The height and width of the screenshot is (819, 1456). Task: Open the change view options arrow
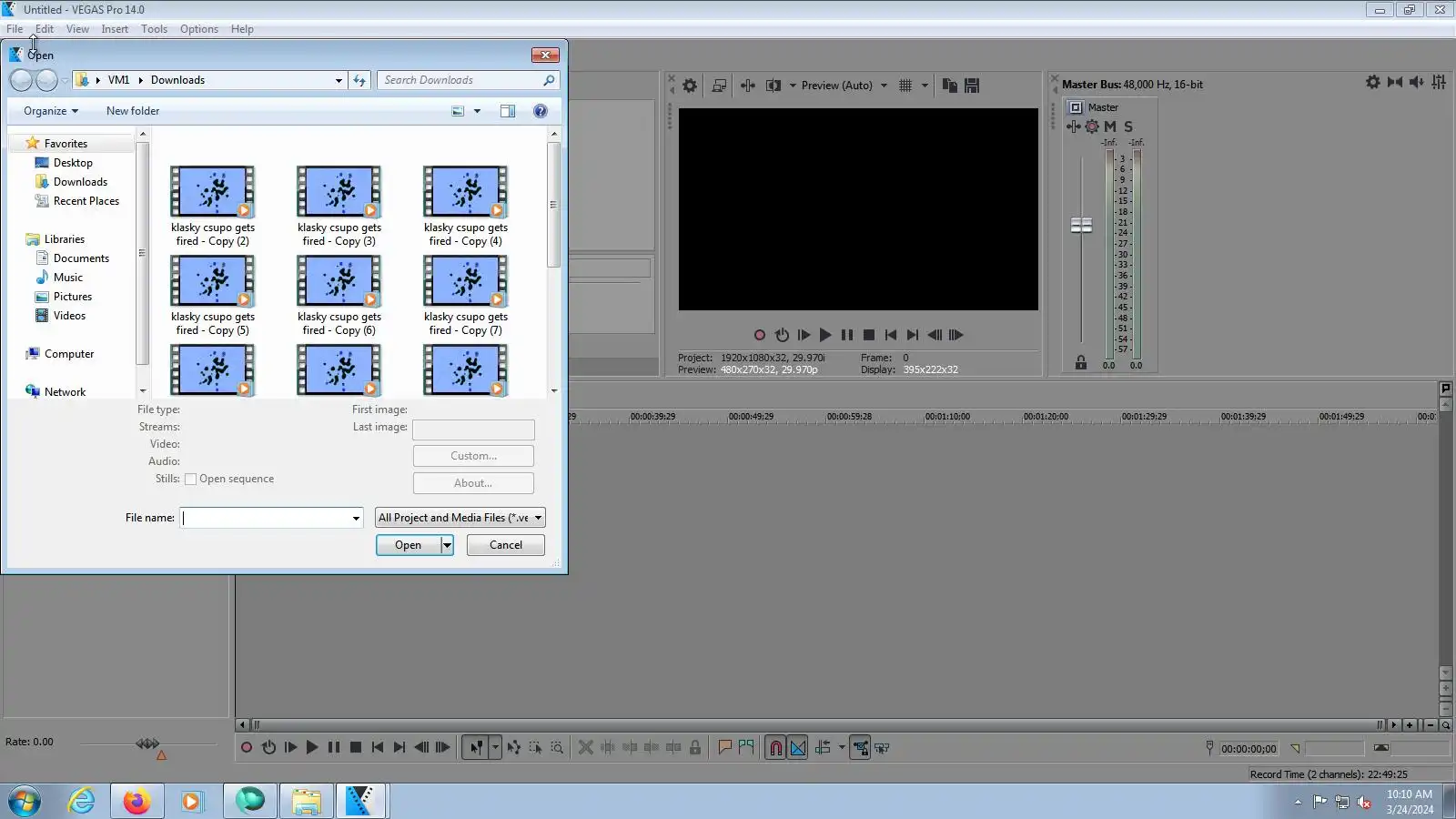[x=477, y=111]
